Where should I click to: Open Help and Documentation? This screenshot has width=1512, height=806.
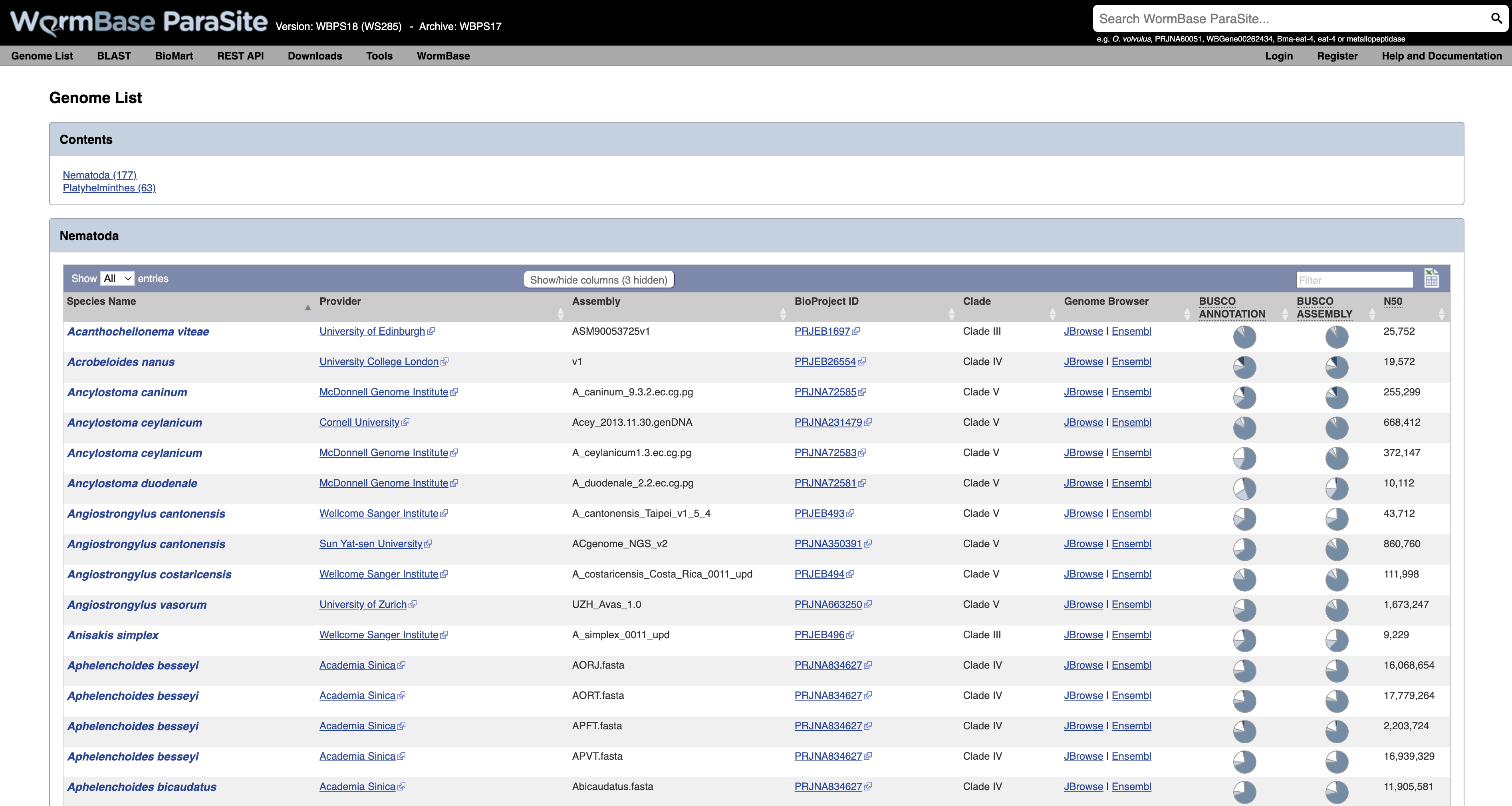1442,56
